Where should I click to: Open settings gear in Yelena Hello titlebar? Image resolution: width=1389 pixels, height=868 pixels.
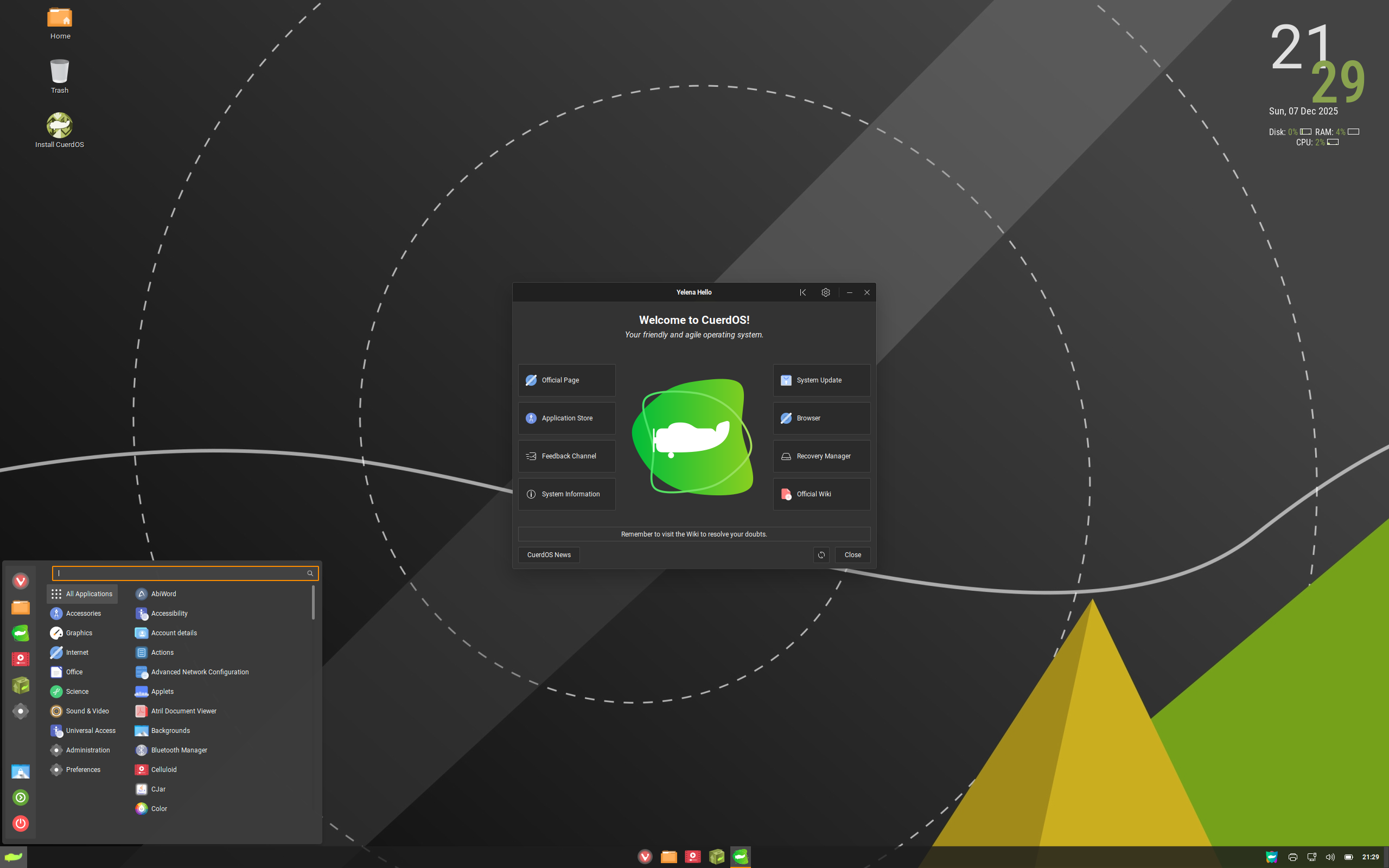click(x=825, y=292)
